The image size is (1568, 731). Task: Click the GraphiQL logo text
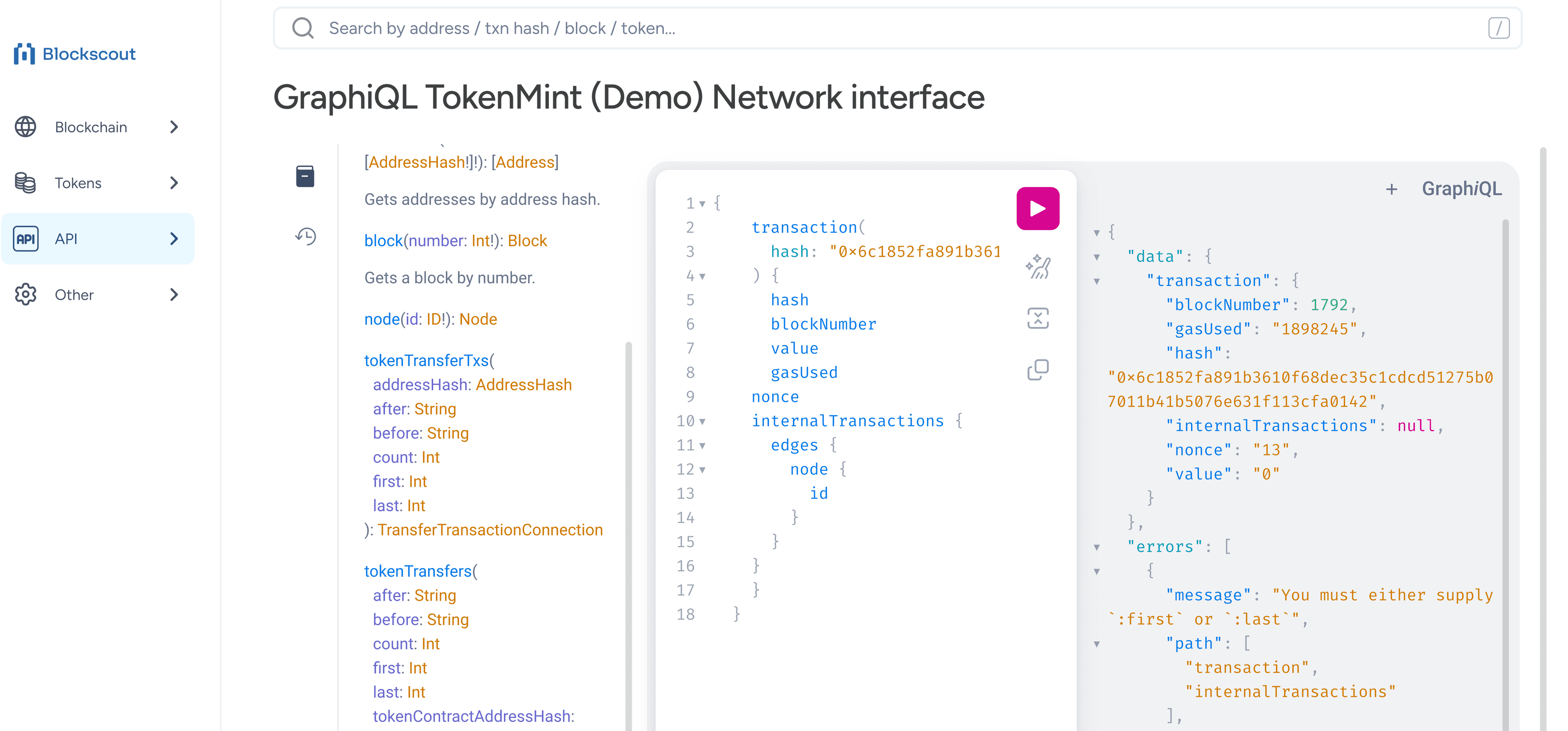pyautogui.click(x=1461, y=189)
